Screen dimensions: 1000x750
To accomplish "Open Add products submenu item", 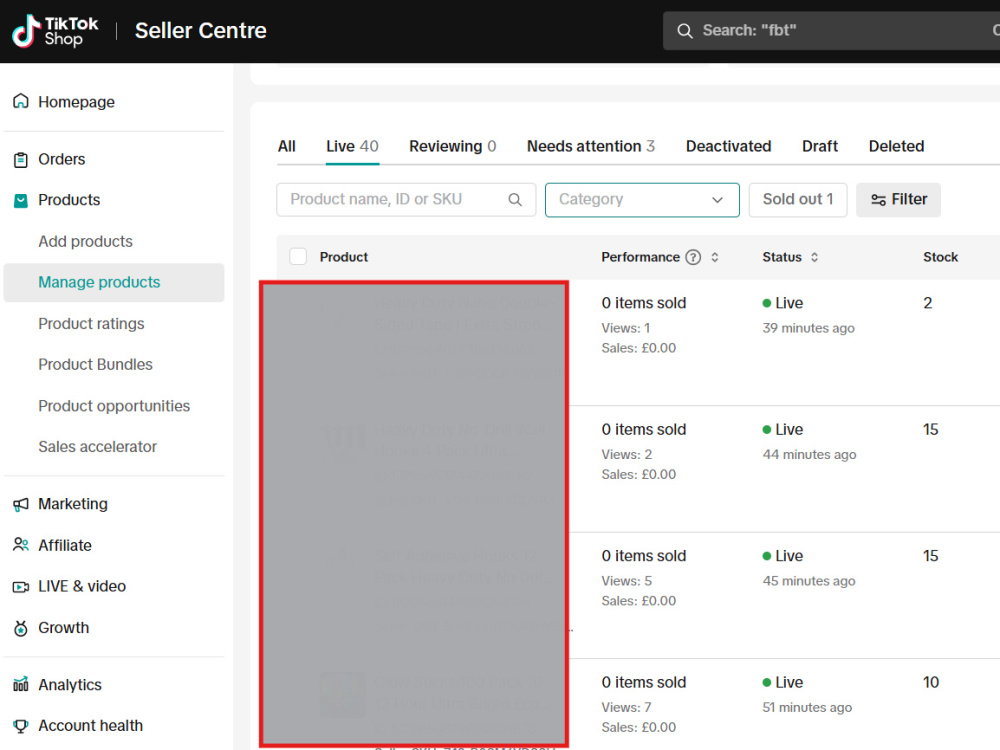I will (x=85, y=242).
